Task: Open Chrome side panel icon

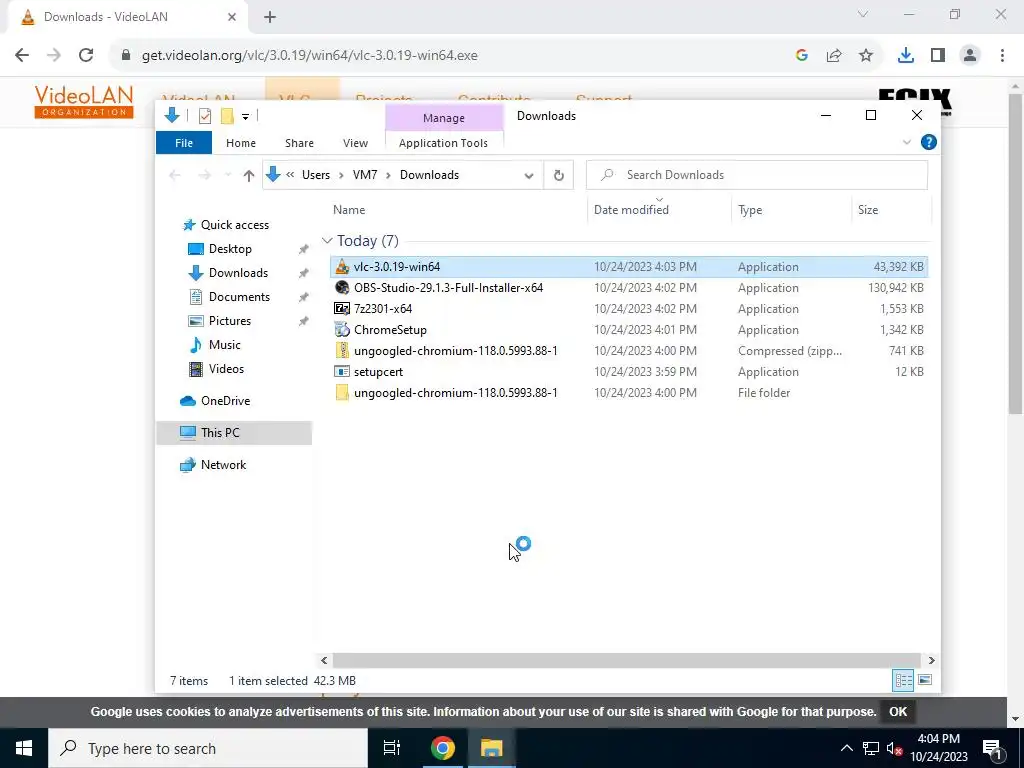Action: click(938, 56)
